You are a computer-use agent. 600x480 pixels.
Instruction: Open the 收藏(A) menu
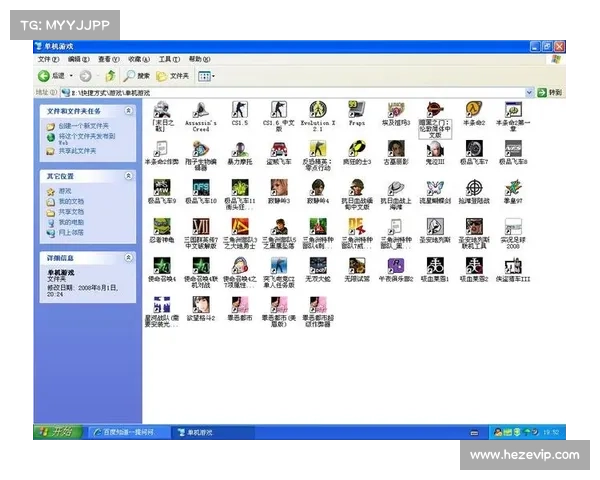click(139, 59)
